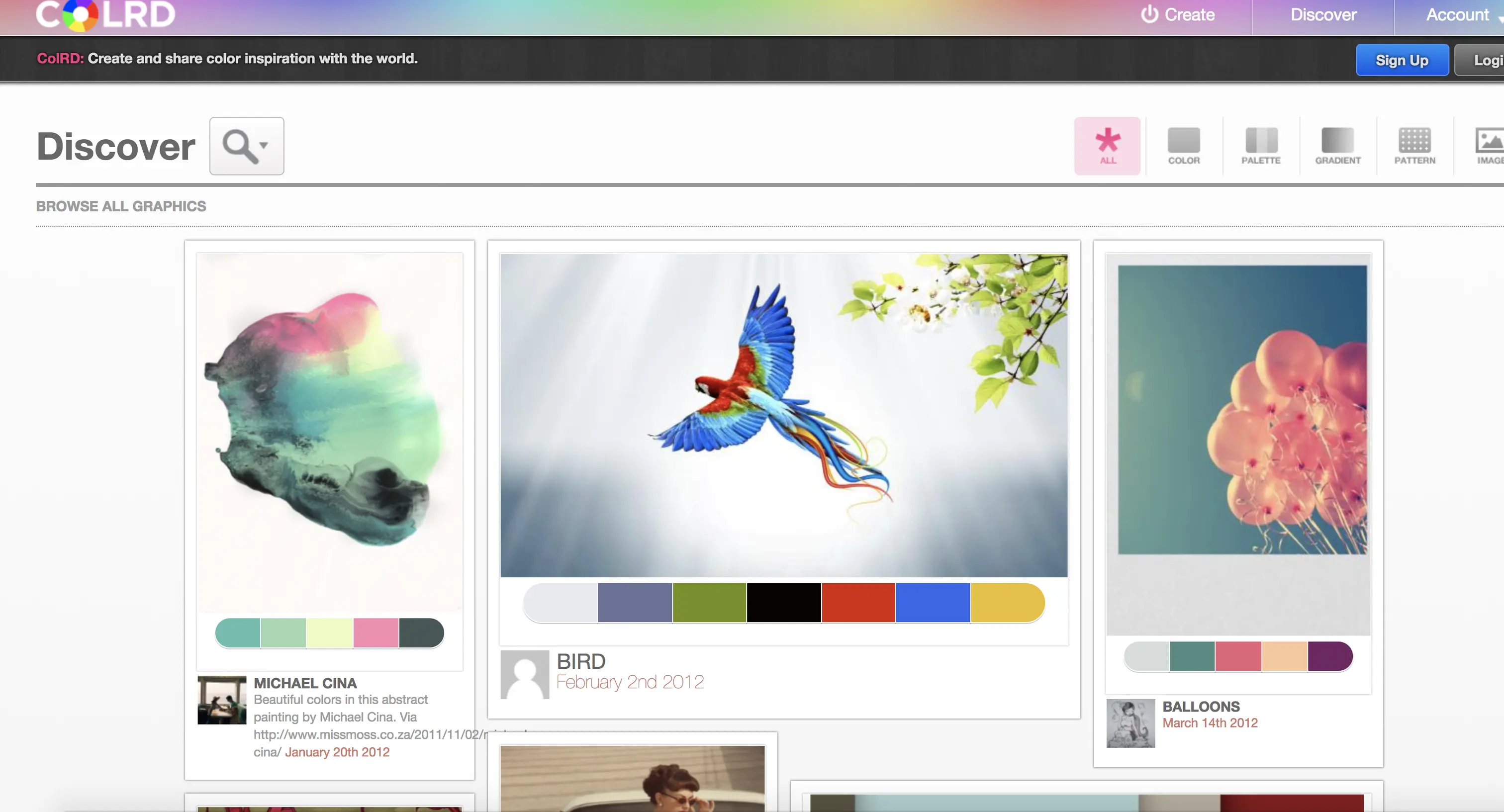Select the ALL asterisk filter
This screenshot has height=812, width=1504.
point(1107,146)
